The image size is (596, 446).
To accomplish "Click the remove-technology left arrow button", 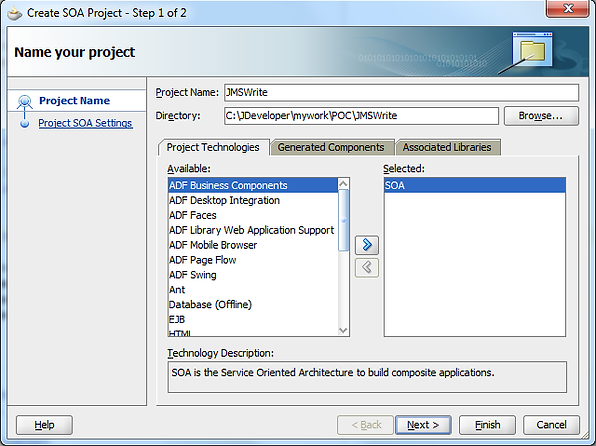I will click(367, 268).
